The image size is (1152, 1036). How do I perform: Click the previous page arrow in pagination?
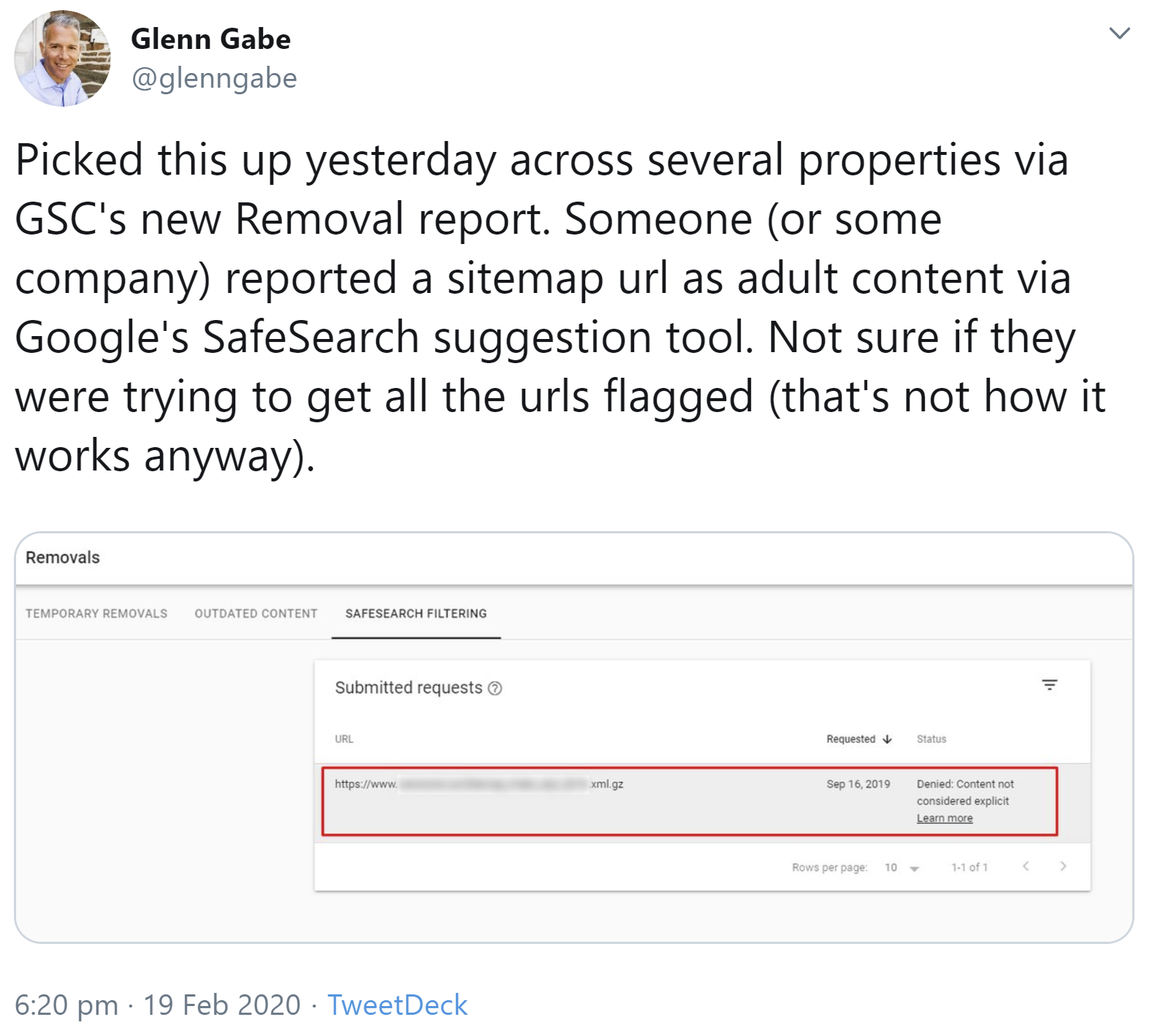tap(1026, 866)
